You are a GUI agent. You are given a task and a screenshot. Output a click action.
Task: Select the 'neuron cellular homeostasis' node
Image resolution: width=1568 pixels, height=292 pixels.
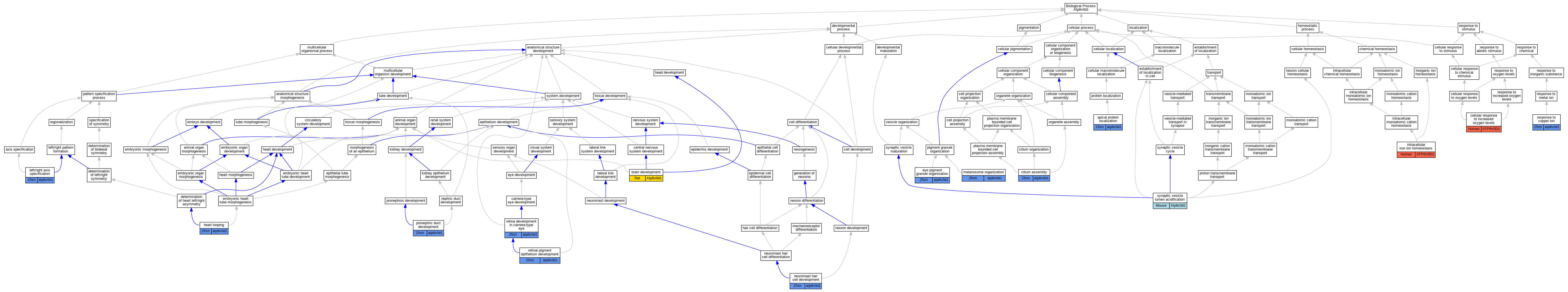tap(1297, 73)
